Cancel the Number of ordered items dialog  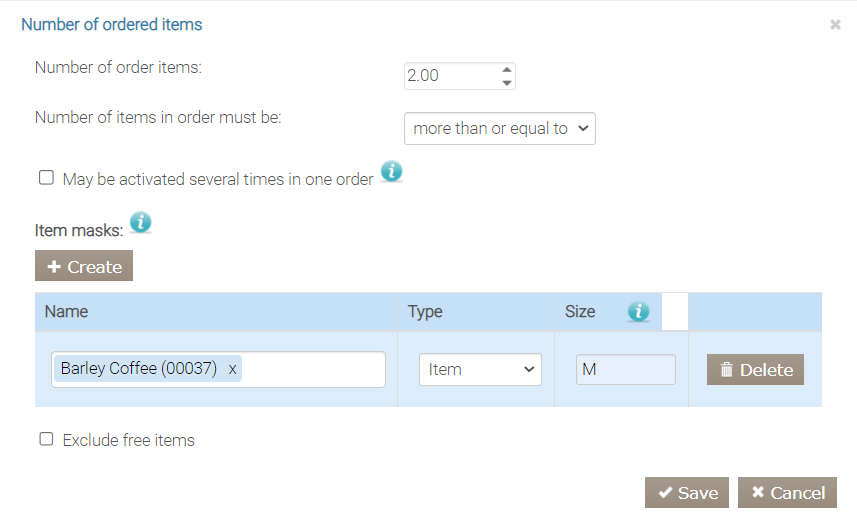click(x=787, y=492)
